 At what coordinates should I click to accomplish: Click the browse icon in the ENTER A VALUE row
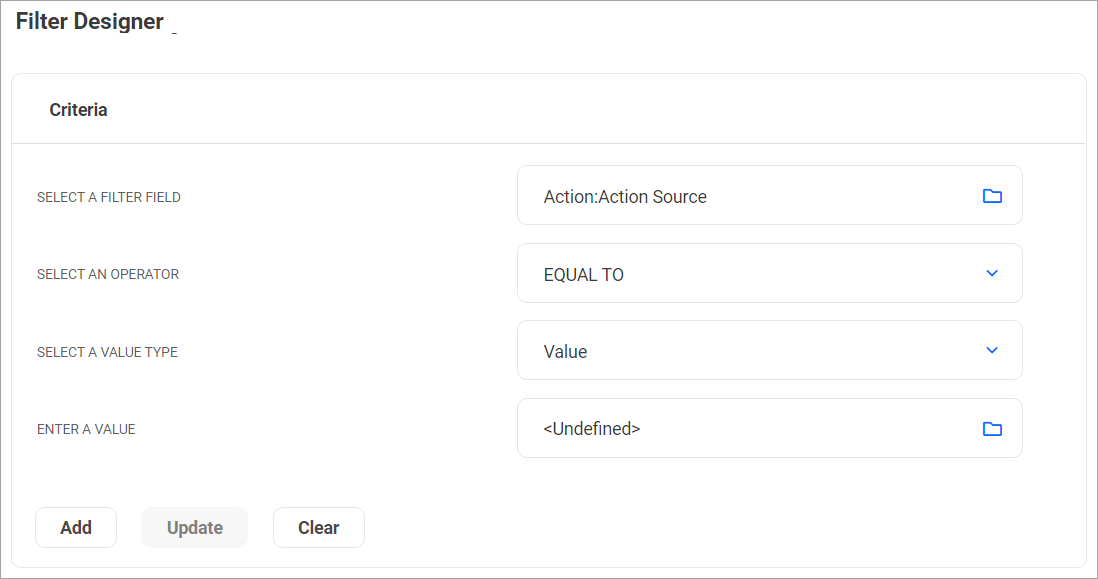tap(992, 428)
